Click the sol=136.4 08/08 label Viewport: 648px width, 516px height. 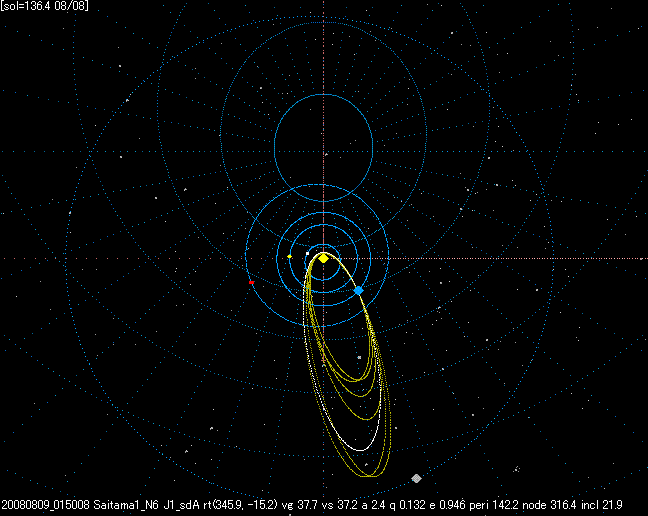coord(45,6)
